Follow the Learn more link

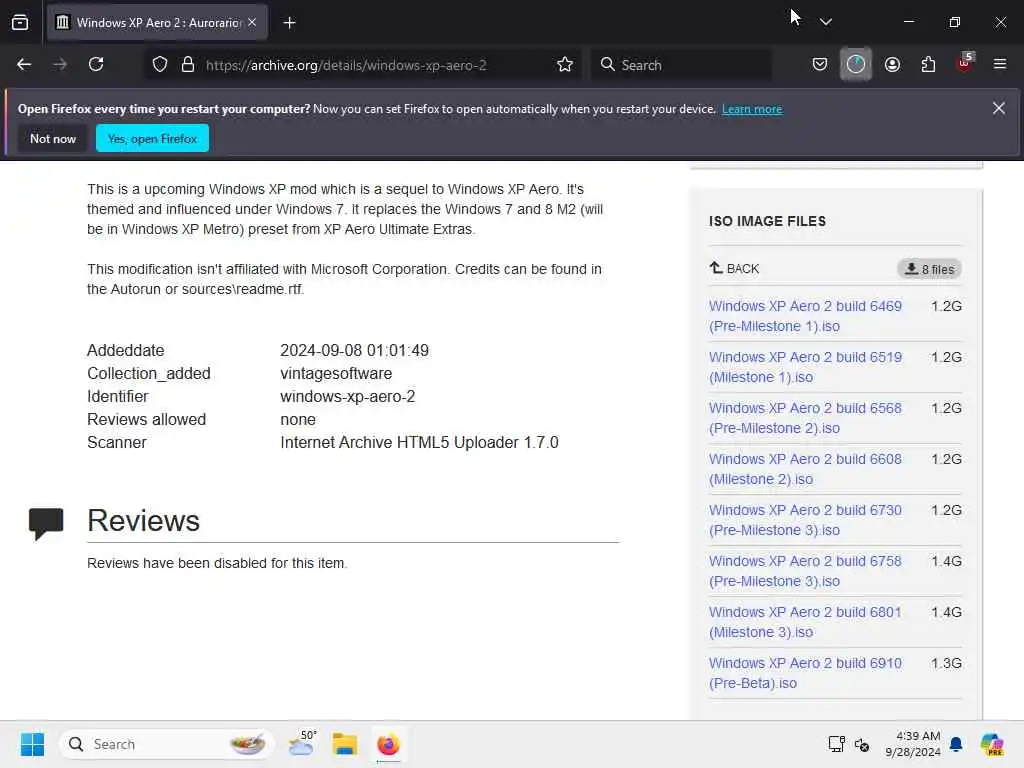752,109
